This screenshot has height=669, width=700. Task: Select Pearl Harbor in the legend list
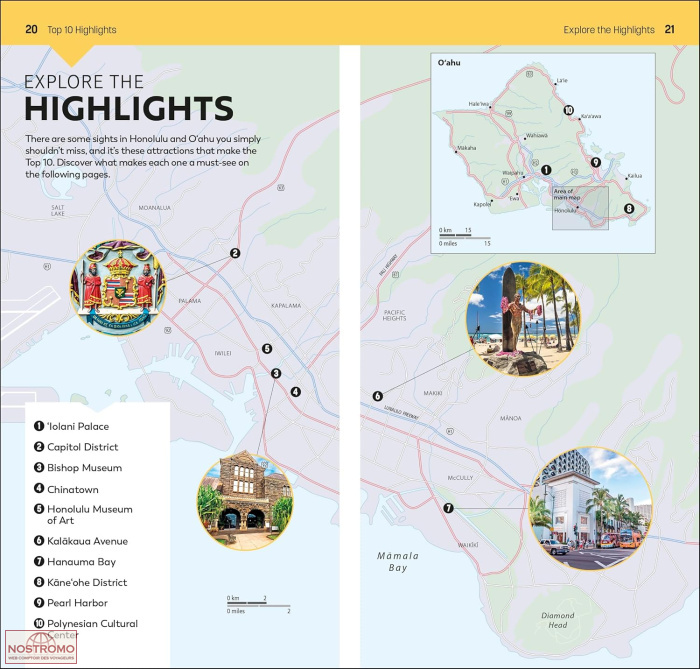point(77,603)
